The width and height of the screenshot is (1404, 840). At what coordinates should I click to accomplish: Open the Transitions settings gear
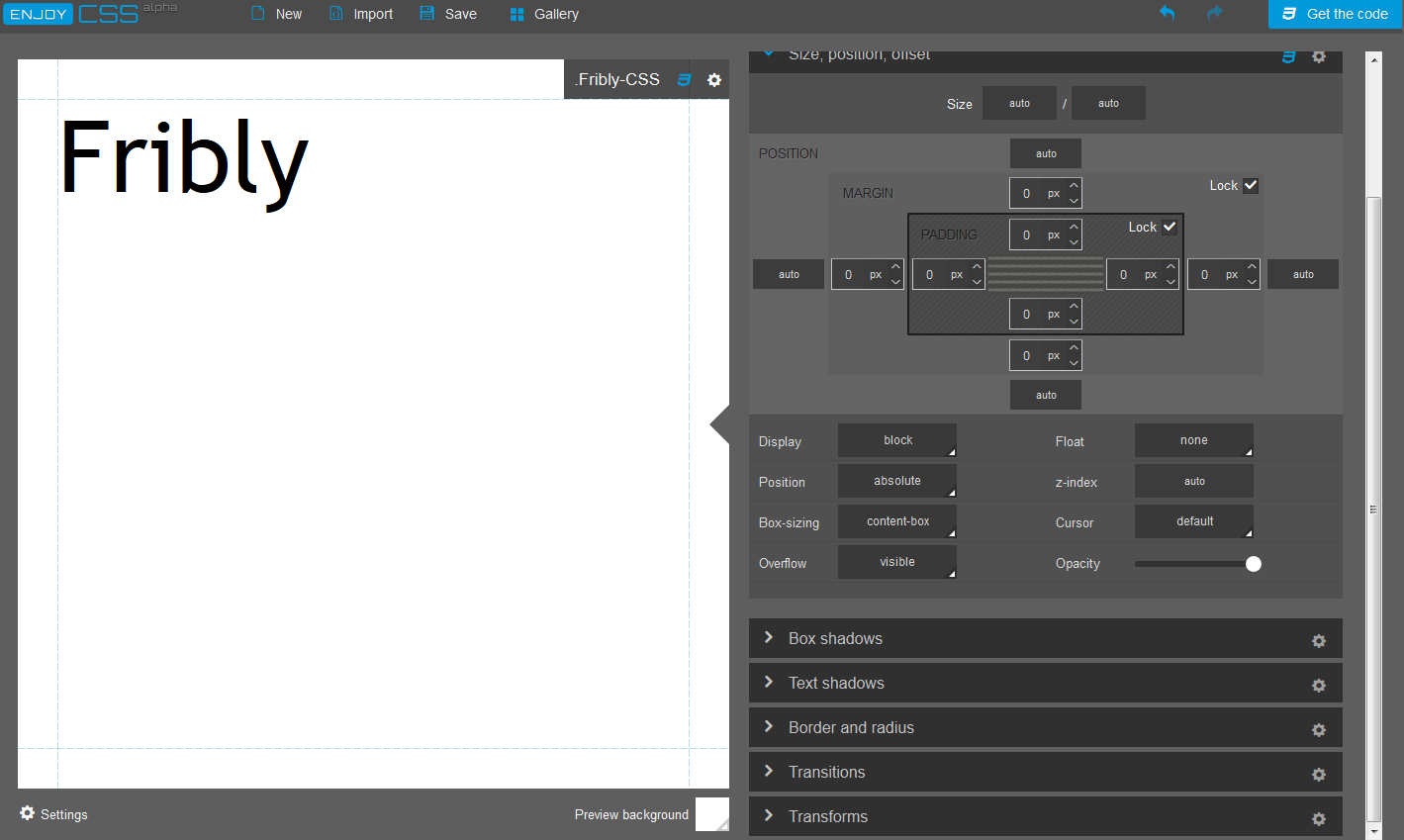(x=1318, y=774)
